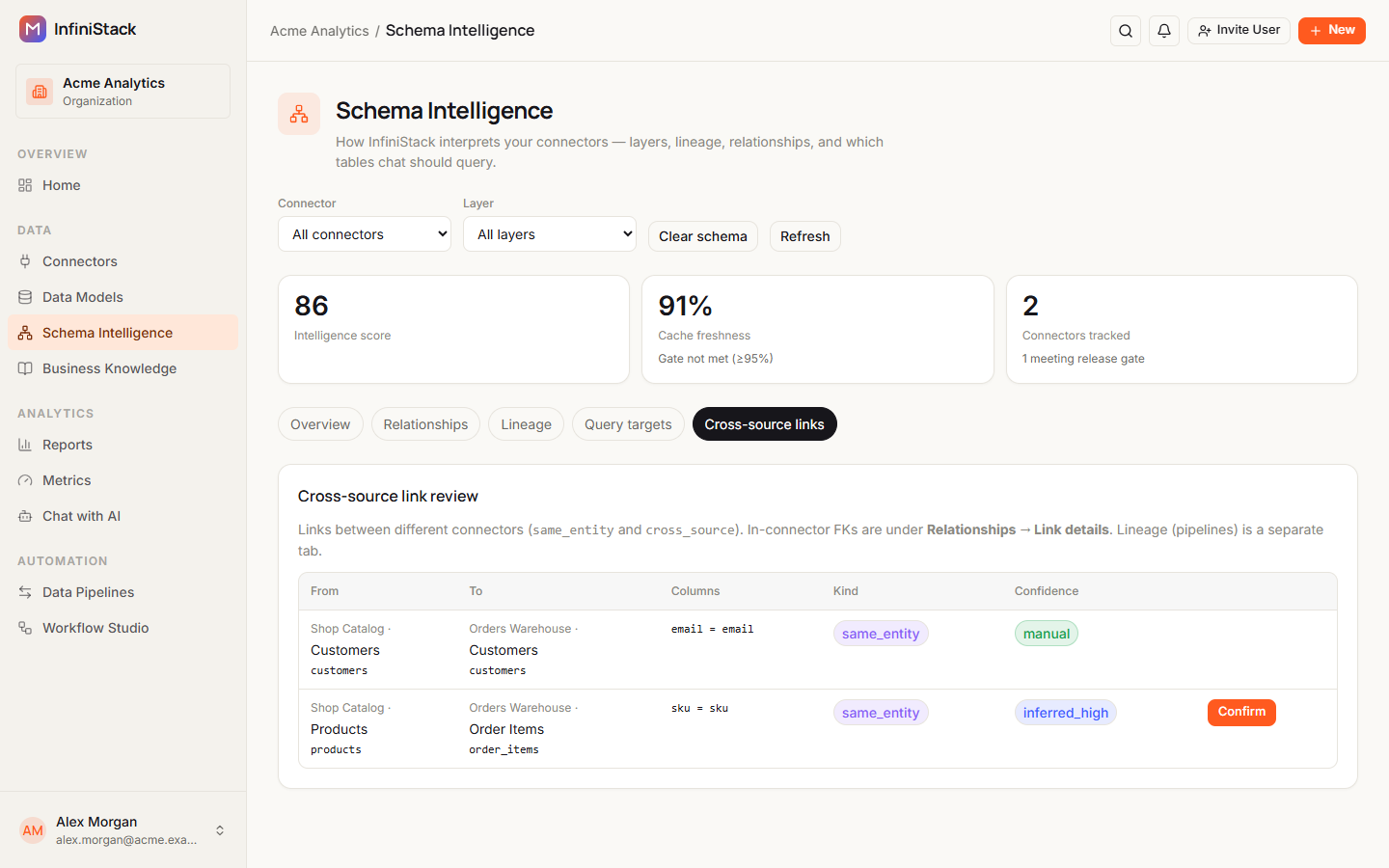Open Reports in the sidebar
The image size is (1389, 868).
point(123,445)
